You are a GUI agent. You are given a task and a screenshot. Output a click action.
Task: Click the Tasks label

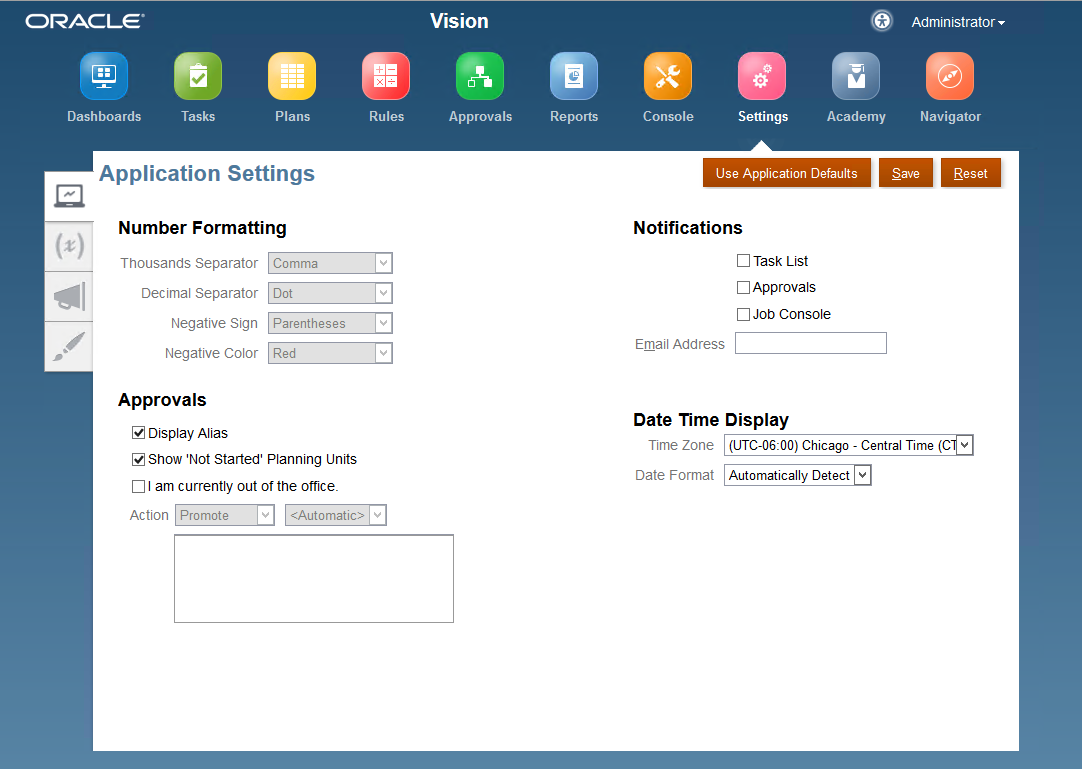(198, 117)
